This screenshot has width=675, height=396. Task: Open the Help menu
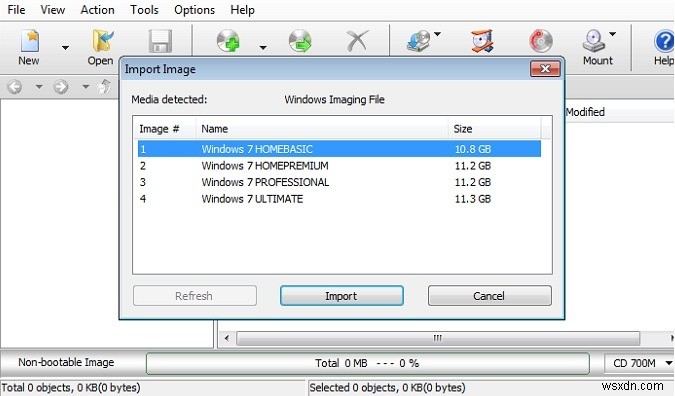[x=242, y=10]
